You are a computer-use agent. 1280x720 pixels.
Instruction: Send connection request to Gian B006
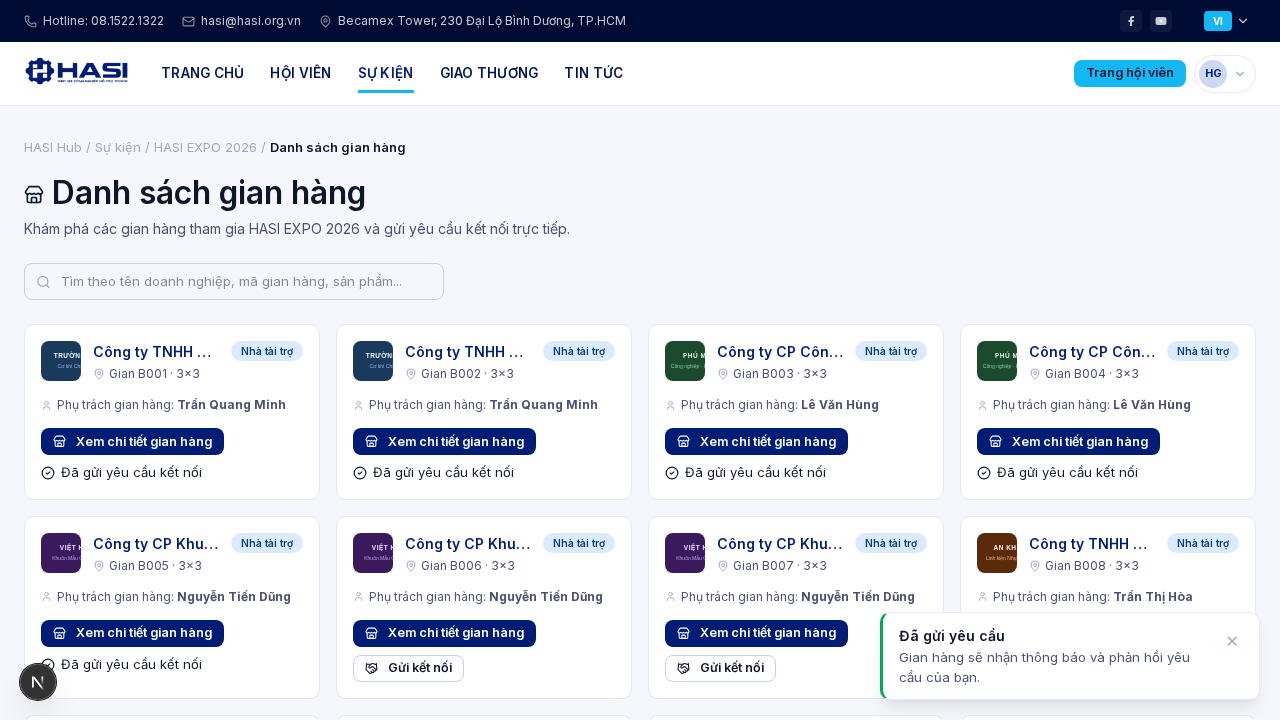(x=408, y=668)
